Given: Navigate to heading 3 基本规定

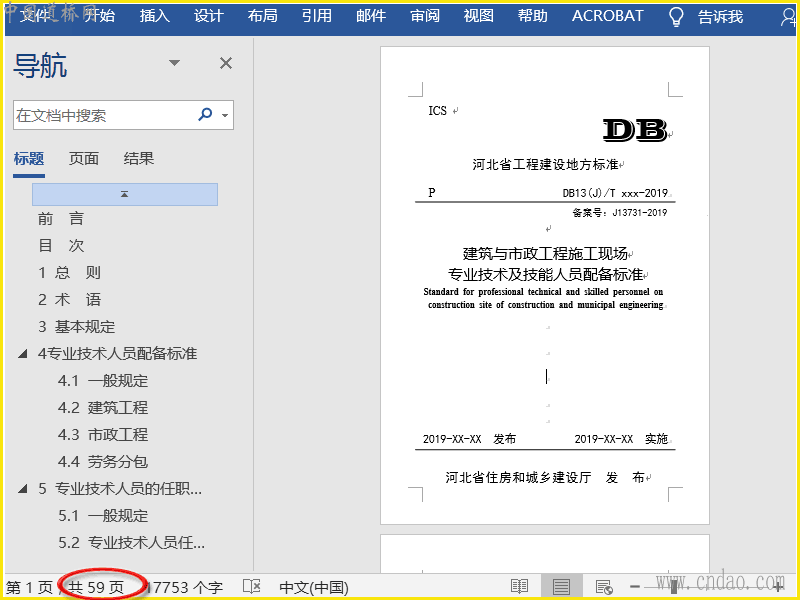Looking at the screenshot, I should (77, 327).
